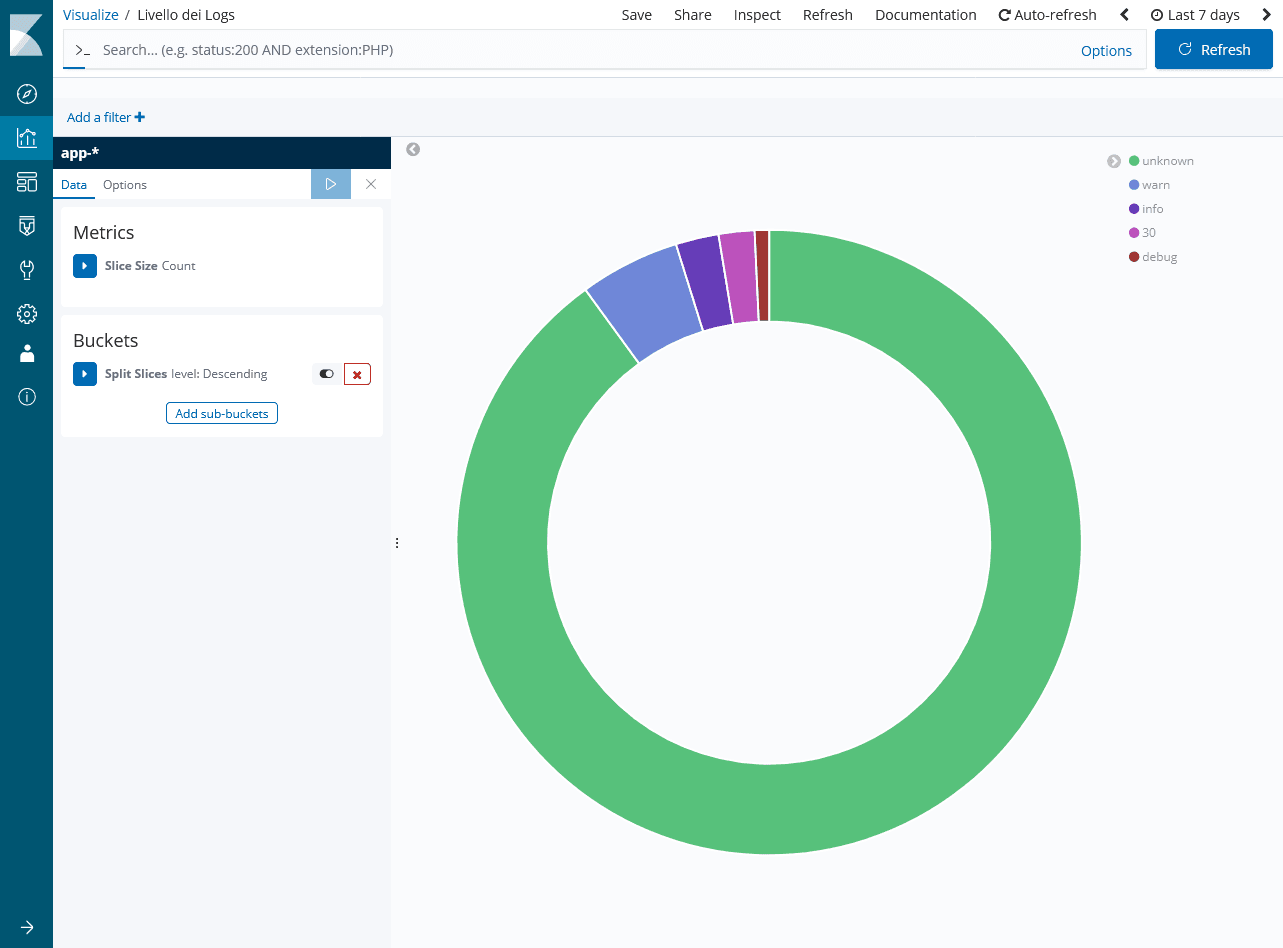Open Management gear icon

coord(27,314)
